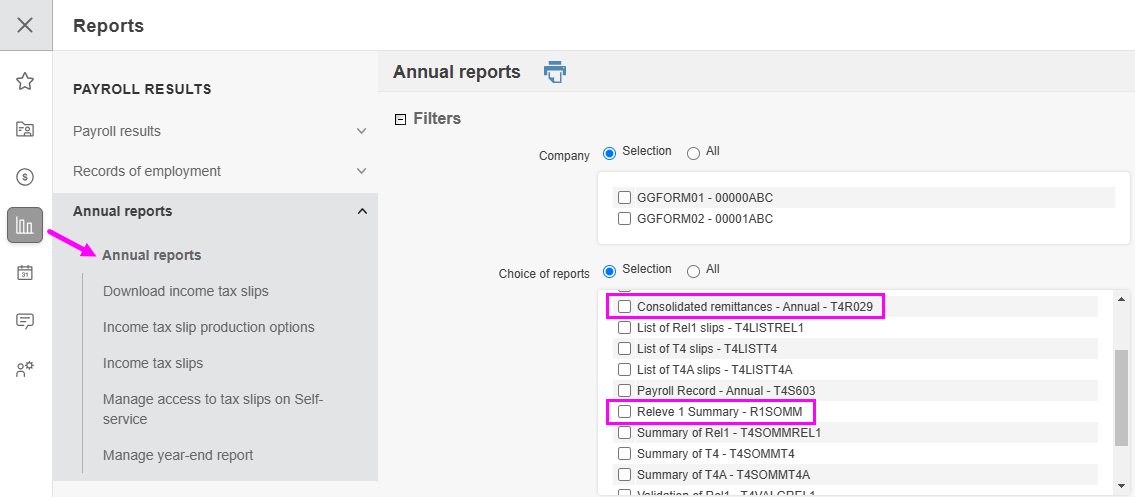Click the printer icon beside Annual reports

pyautogui.click(x=554, y=72)
